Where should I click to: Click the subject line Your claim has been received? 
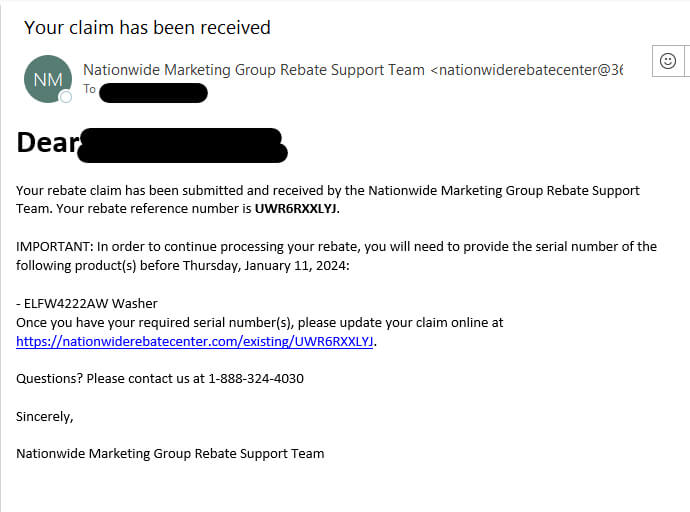coord(147,27)
